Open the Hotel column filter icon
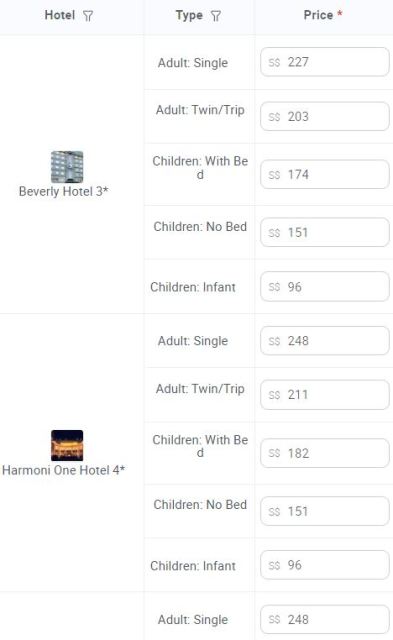 click(88, 16)
